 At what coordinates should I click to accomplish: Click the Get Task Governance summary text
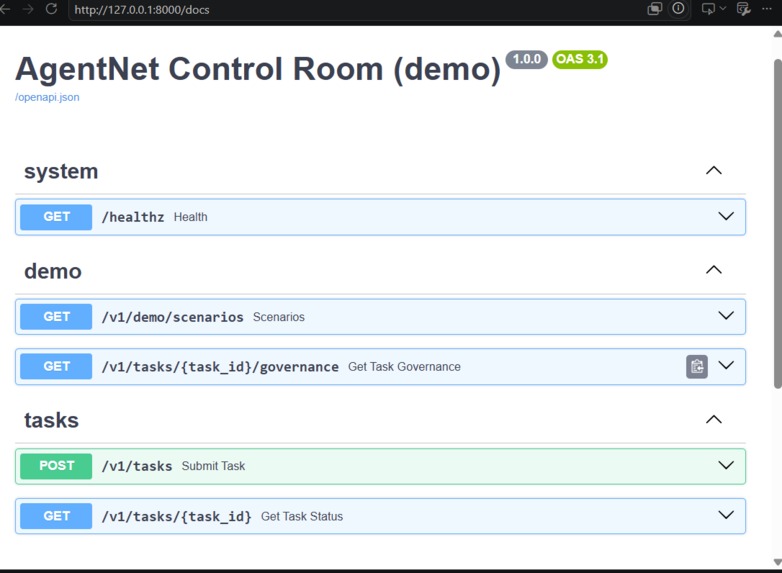404,367
